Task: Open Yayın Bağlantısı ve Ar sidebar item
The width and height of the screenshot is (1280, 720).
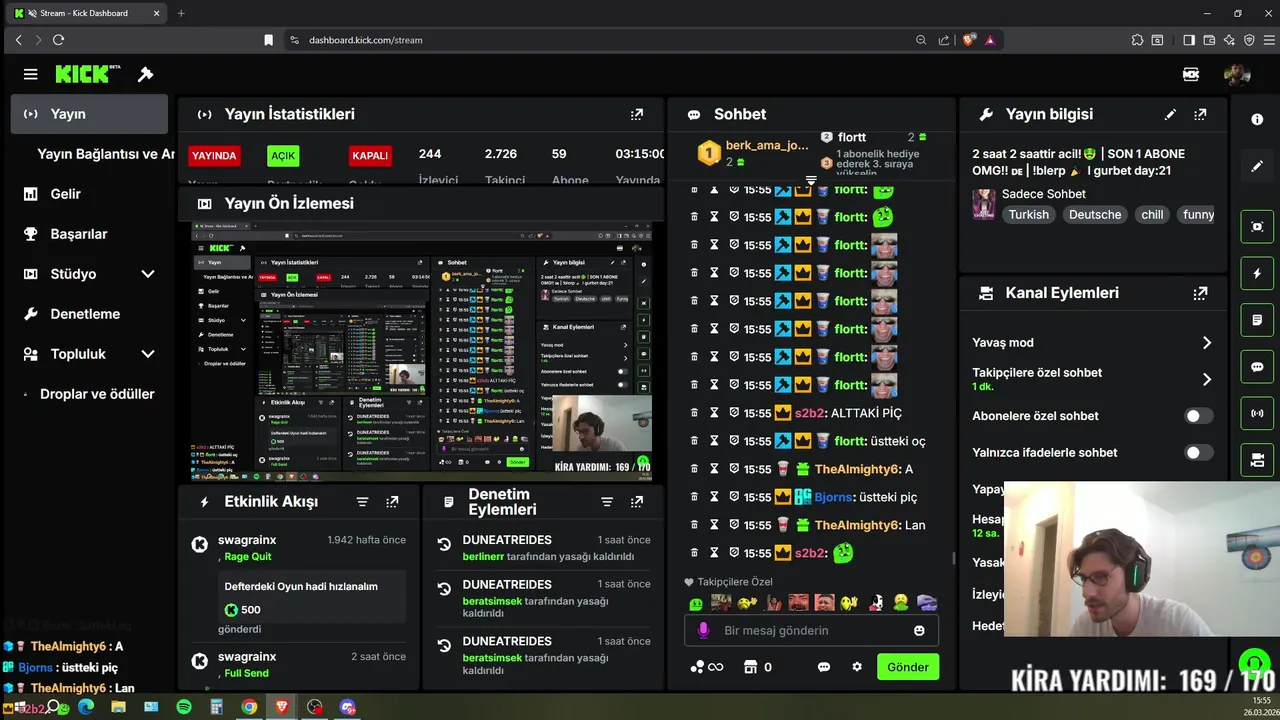Action: click(x=105, y=154)
